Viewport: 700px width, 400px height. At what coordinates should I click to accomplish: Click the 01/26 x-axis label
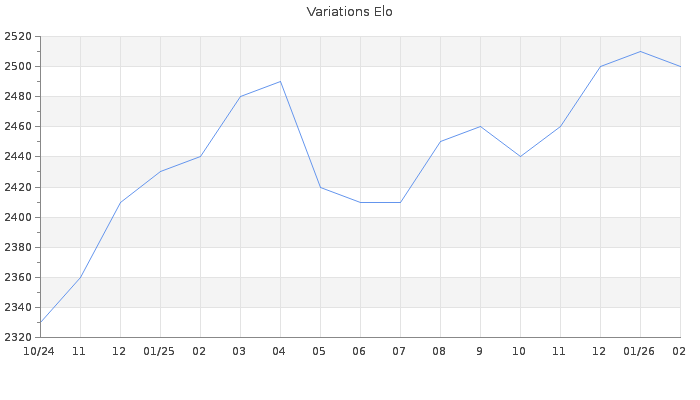click(639, 351)
